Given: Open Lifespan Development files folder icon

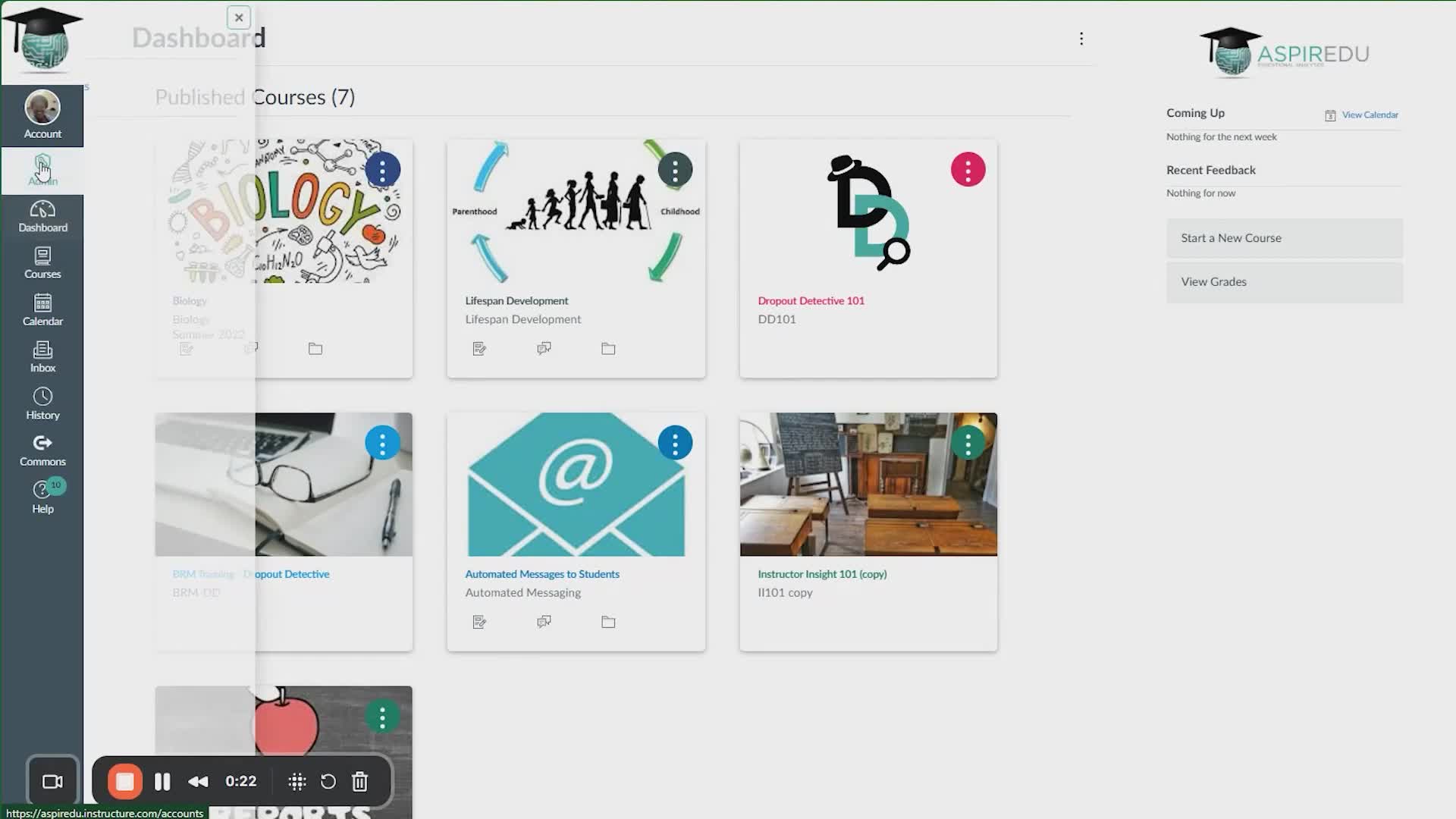Looking at the screenshot, I should (x=608, y=349).
